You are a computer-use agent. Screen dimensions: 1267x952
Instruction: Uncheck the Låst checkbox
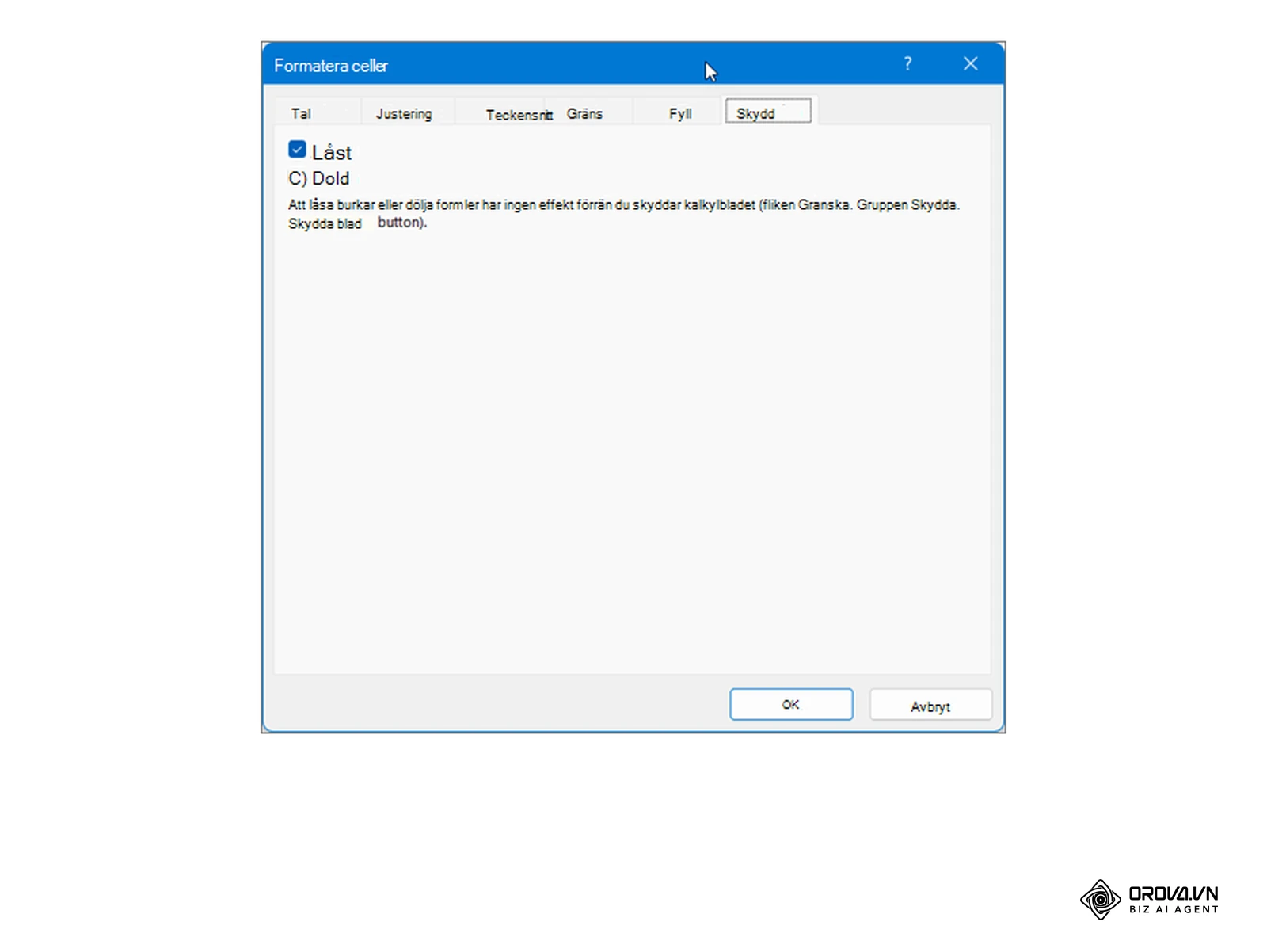[x=297, y=150]
